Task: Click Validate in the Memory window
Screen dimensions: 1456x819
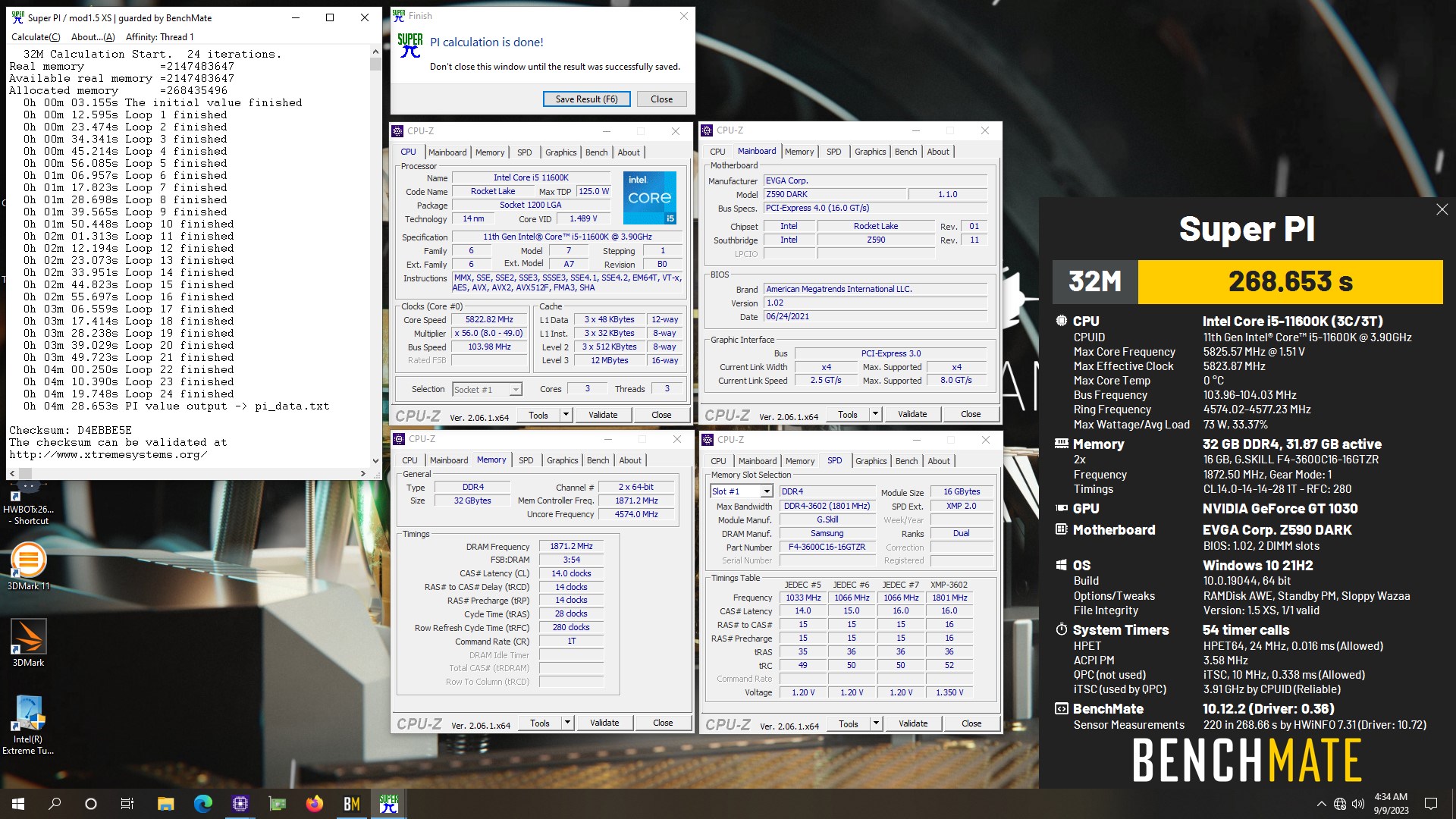Action: click(x=604, y=723)
